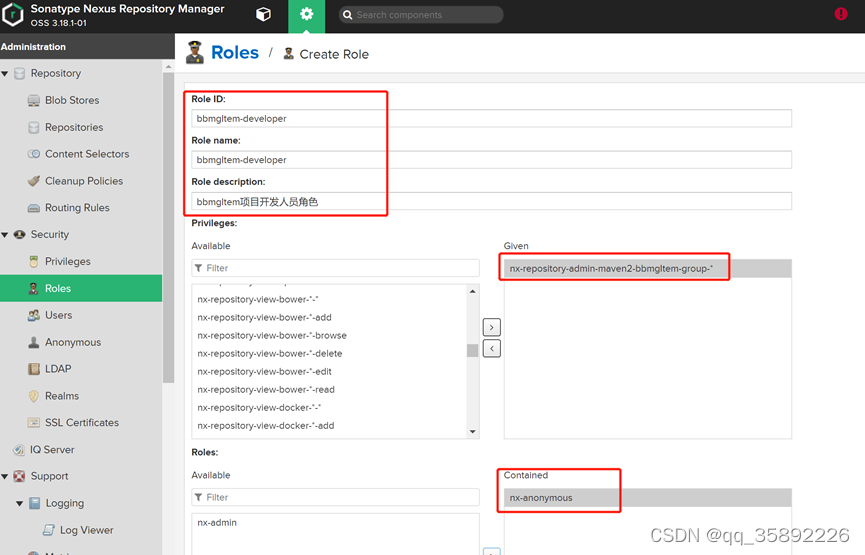Image resolution: width=865 pixels, height=555 pixels.
Task: Click the Role name input field
Action: 492,160
